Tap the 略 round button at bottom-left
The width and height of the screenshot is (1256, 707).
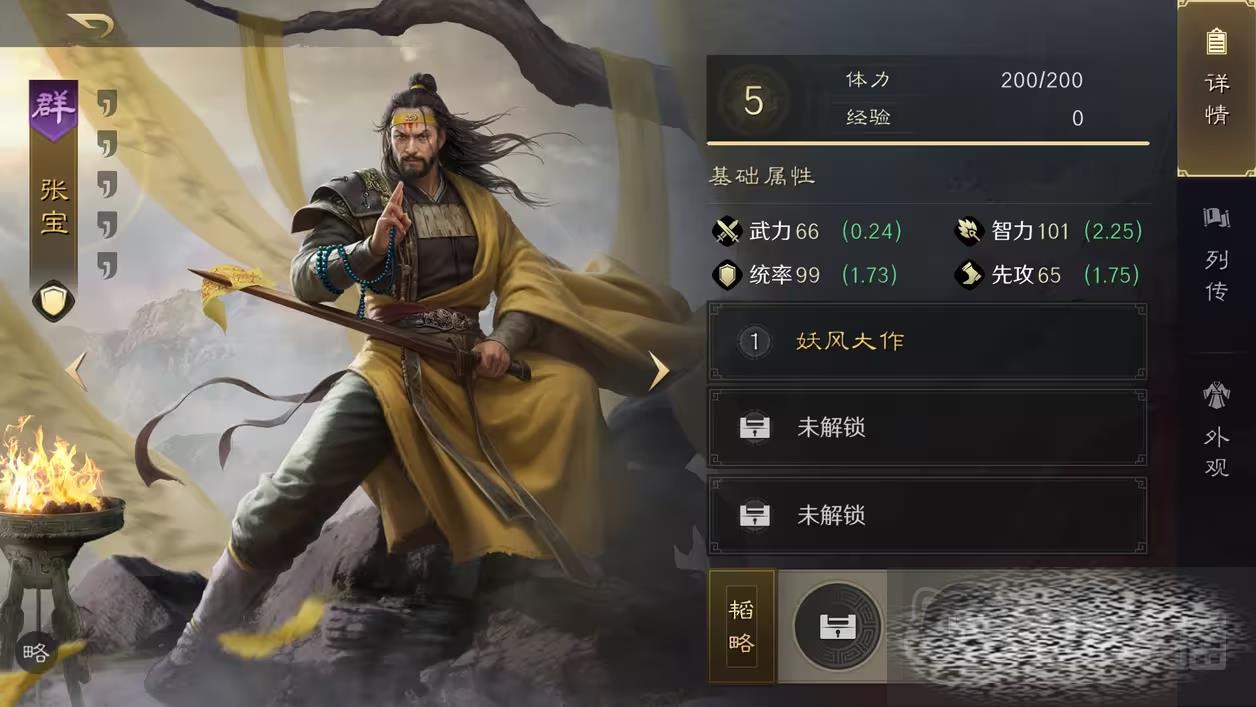pyautogui.click(x=36, y=653)
